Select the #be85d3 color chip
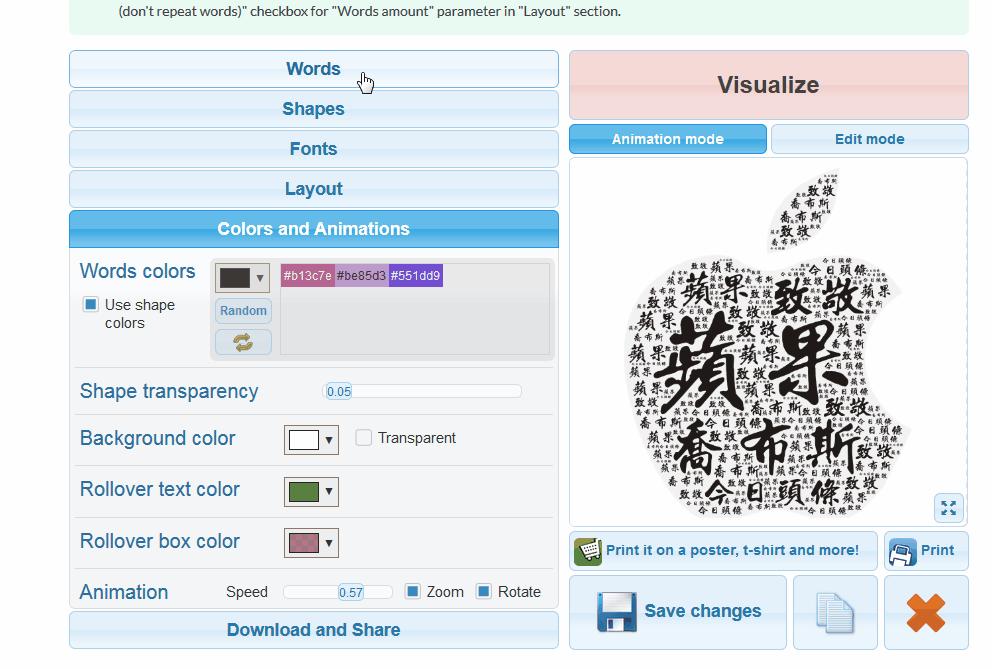 (x=361, y=276)
